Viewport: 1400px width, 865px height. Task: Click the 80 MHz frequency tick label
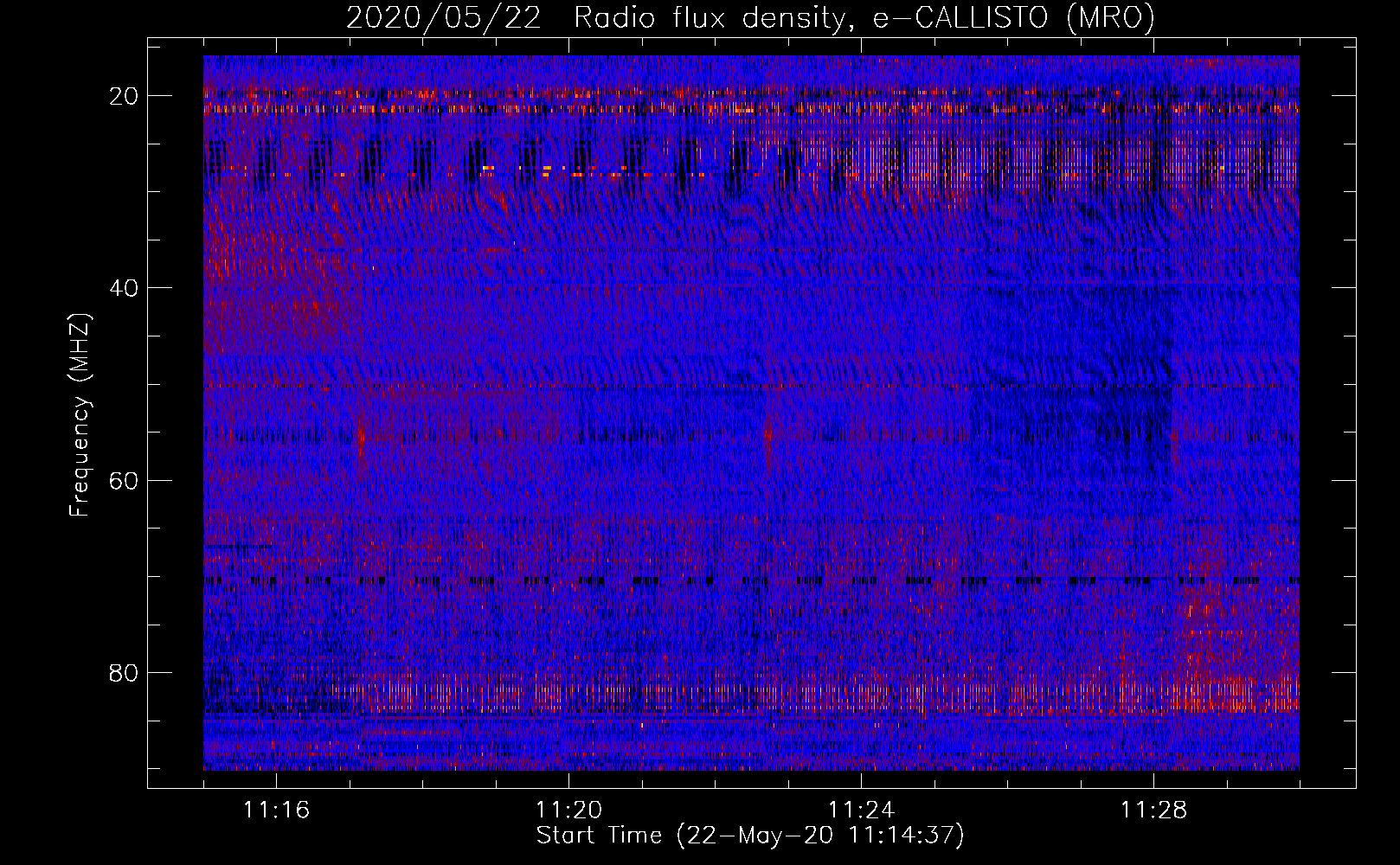[x=125, y=672]
